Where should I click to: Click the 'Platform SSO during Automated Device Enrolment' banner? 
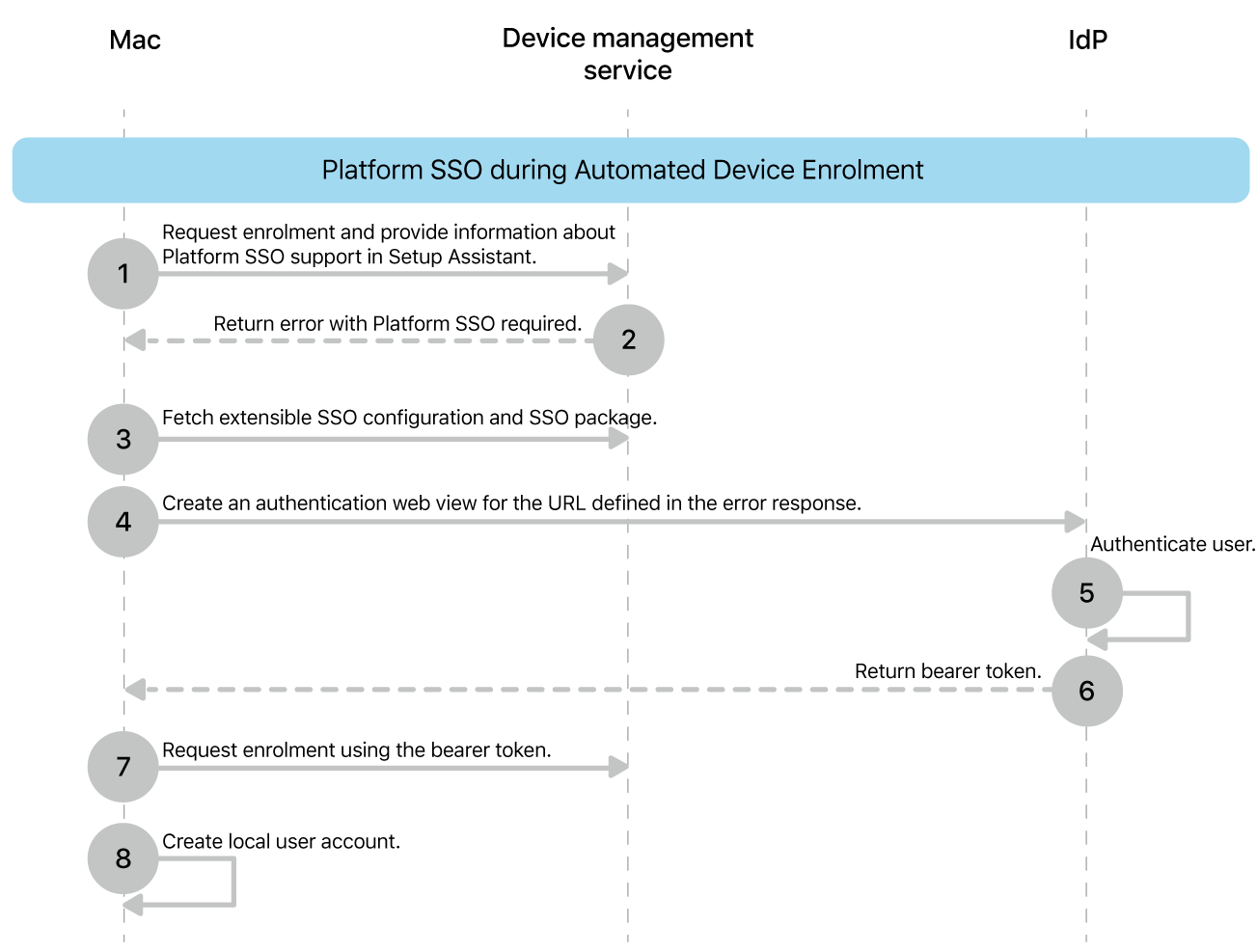(x=631, y=170)
